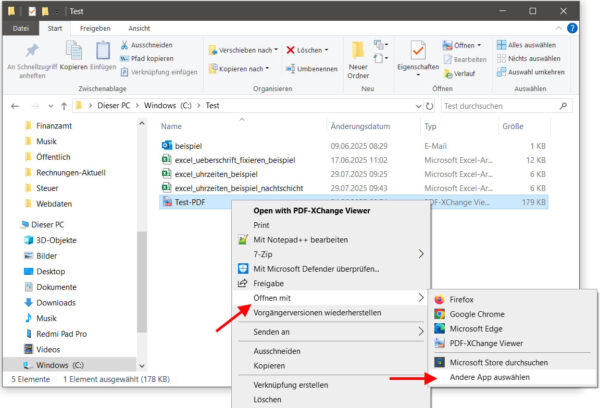Click Nichts auswählen
Viewport: 600px width, 408px height.
pyautogui.click(x=528, y=59)
